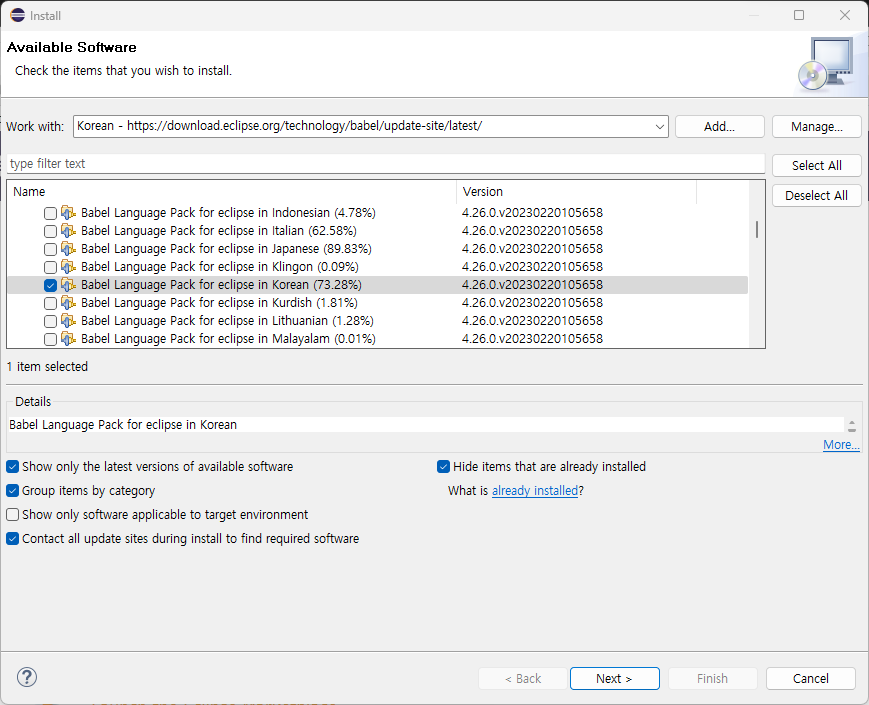Click the Next > button

tap(615, 678)
